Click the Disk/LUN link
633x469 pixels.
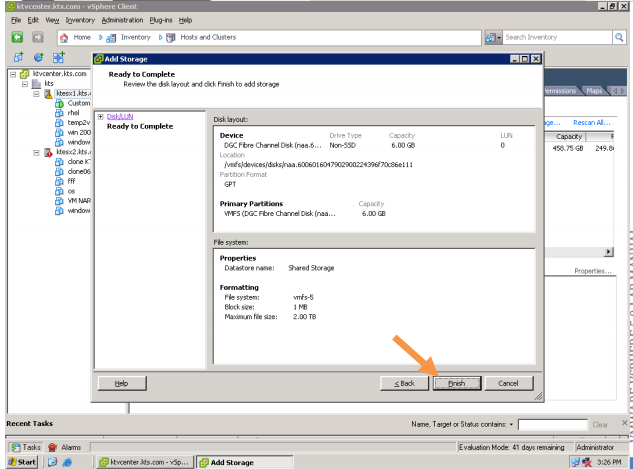[120, 117]
